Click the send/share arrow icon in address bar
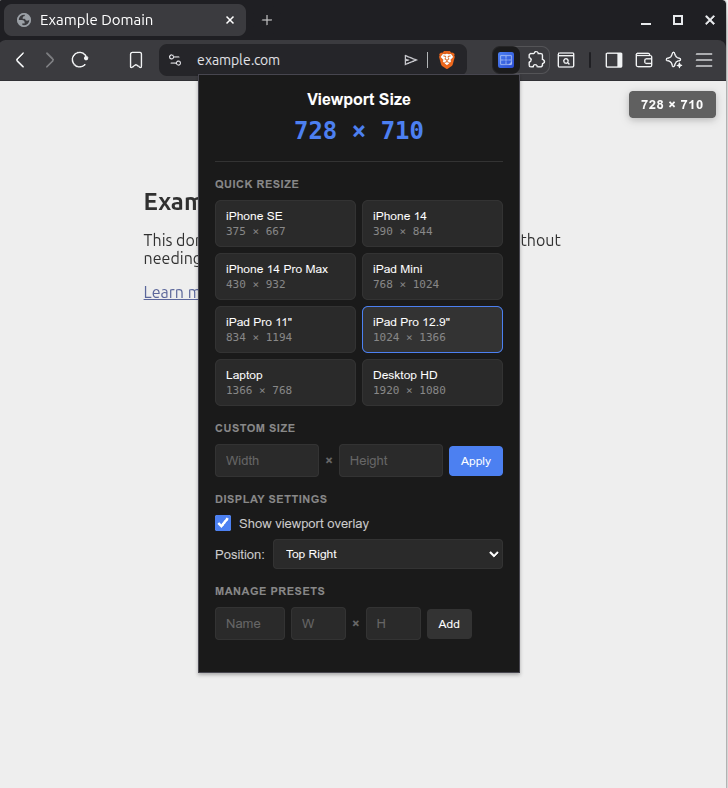Viewport: 728px width, 788px height. pos(410,60)
